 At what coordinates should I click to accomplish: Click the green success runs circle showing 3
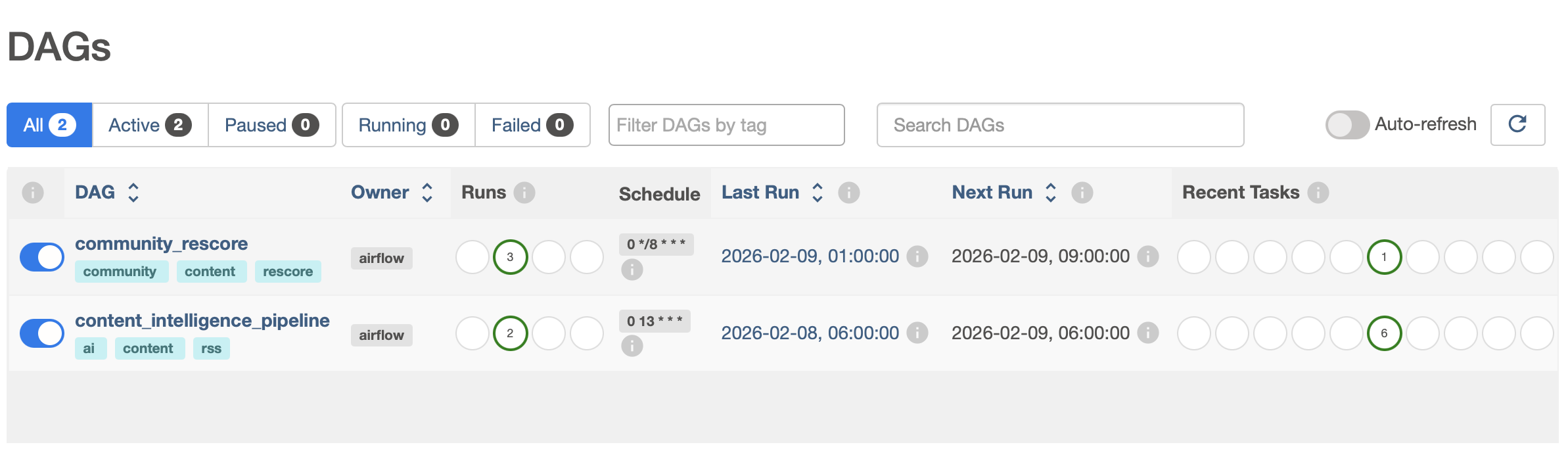[510, 257]
